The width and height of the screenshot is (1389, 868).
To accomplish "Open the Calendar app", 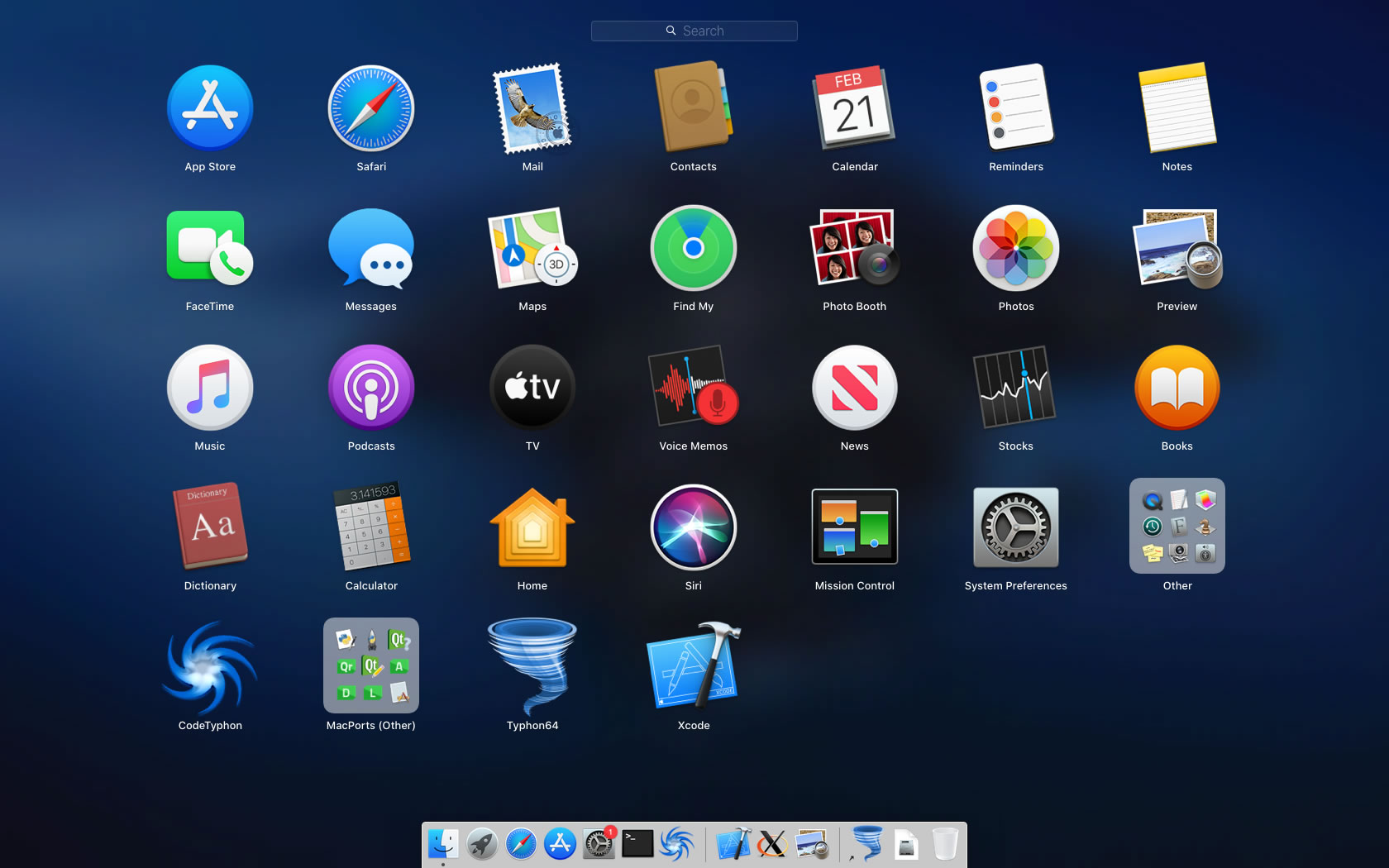I will tap(855, 108).
